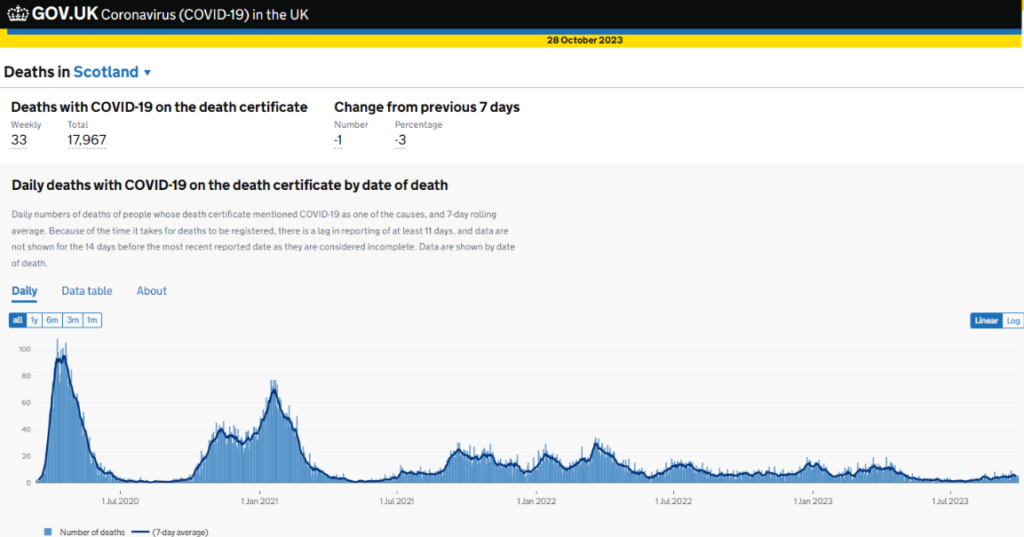This screenshot has height=537, width=1024.
Task: Choose the 6m time range
Action: [x=52, y=320]
